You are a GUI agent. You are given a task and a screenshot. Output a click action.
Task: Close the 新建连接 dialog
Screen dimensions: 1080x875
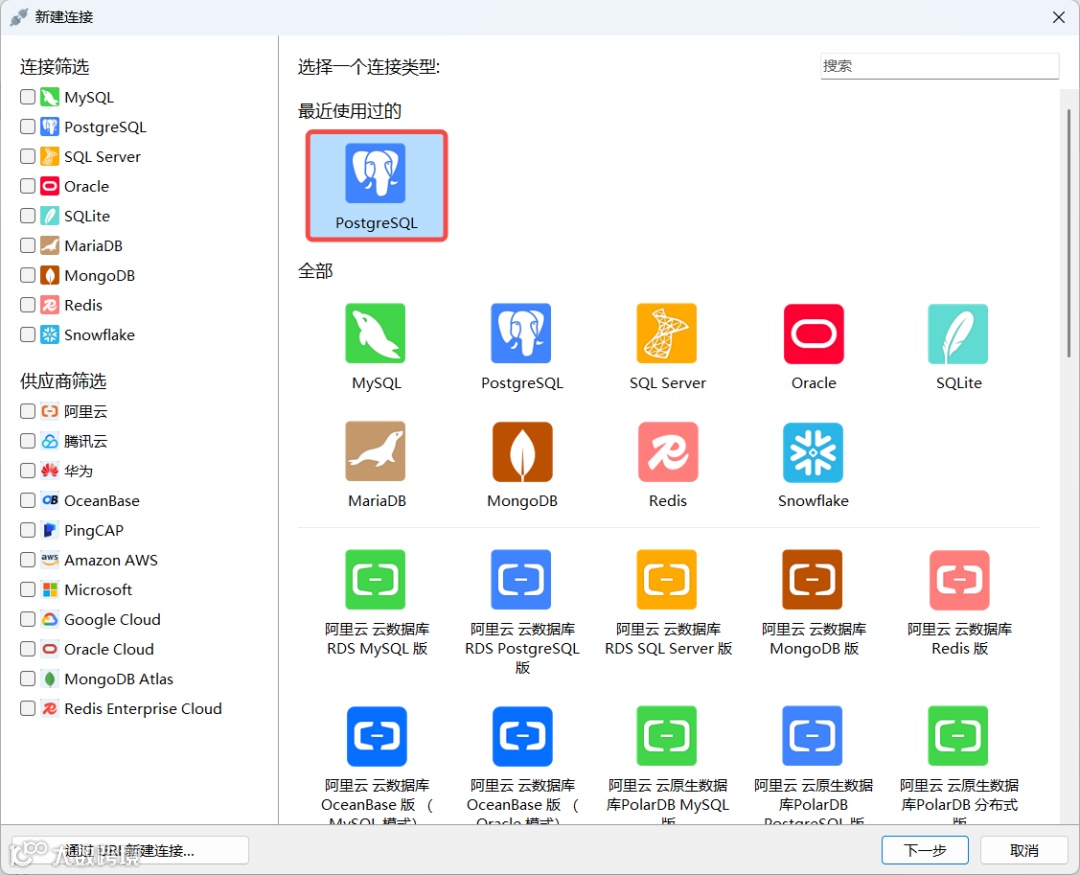(1059, 17)
